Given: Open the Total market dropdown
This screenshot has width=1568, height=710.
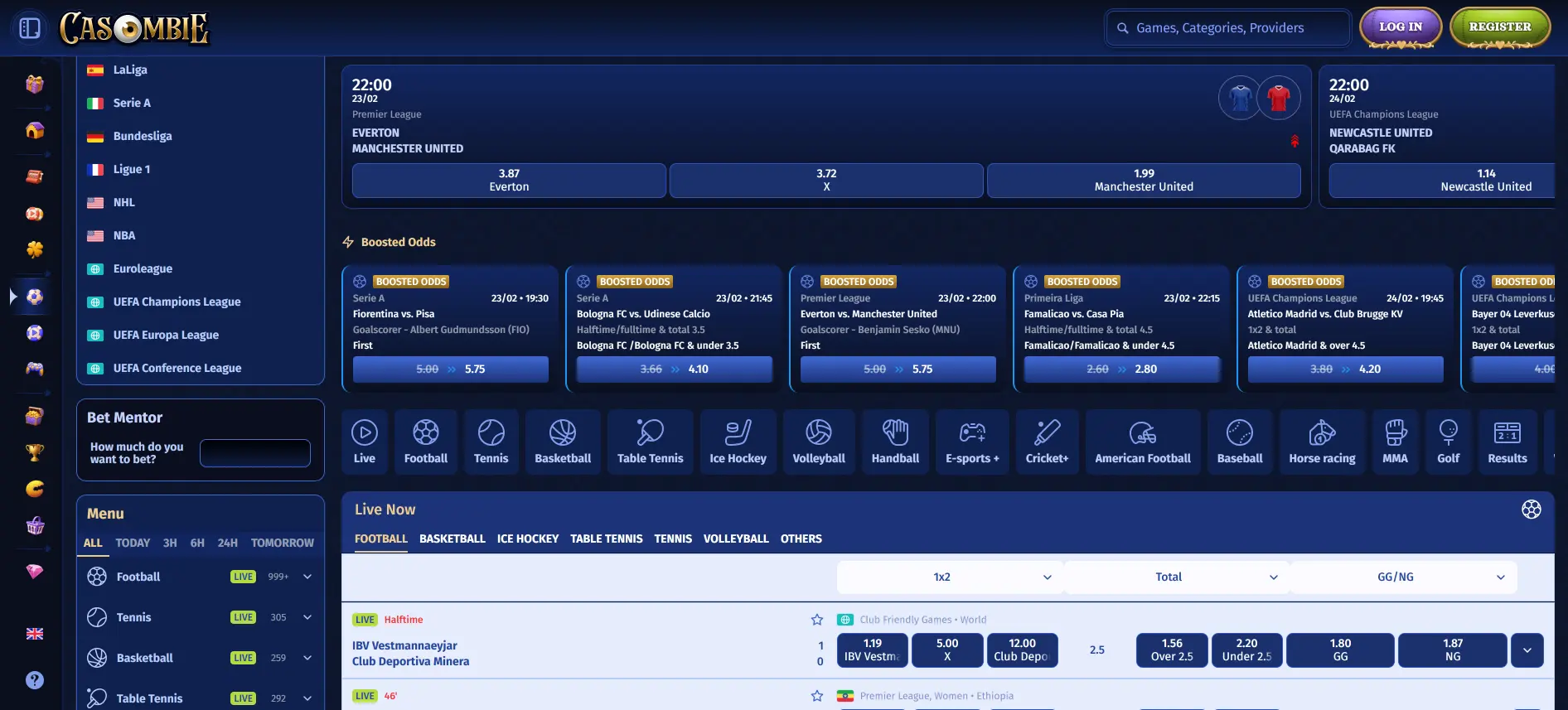Looking at the screenshot, I should coord(1176,577).
